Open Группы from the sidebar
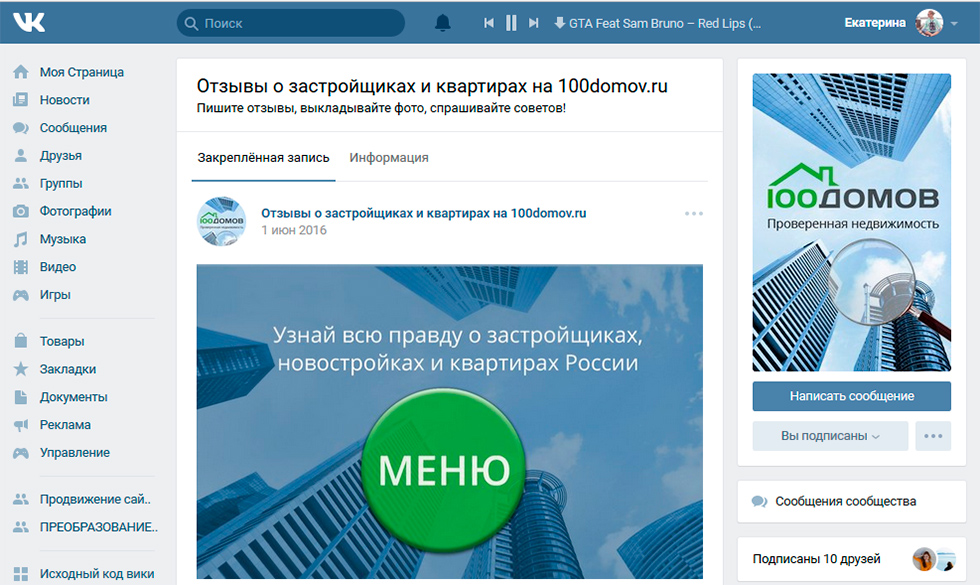The width and height of the screenshot is (980, 585). click(61, 183)
